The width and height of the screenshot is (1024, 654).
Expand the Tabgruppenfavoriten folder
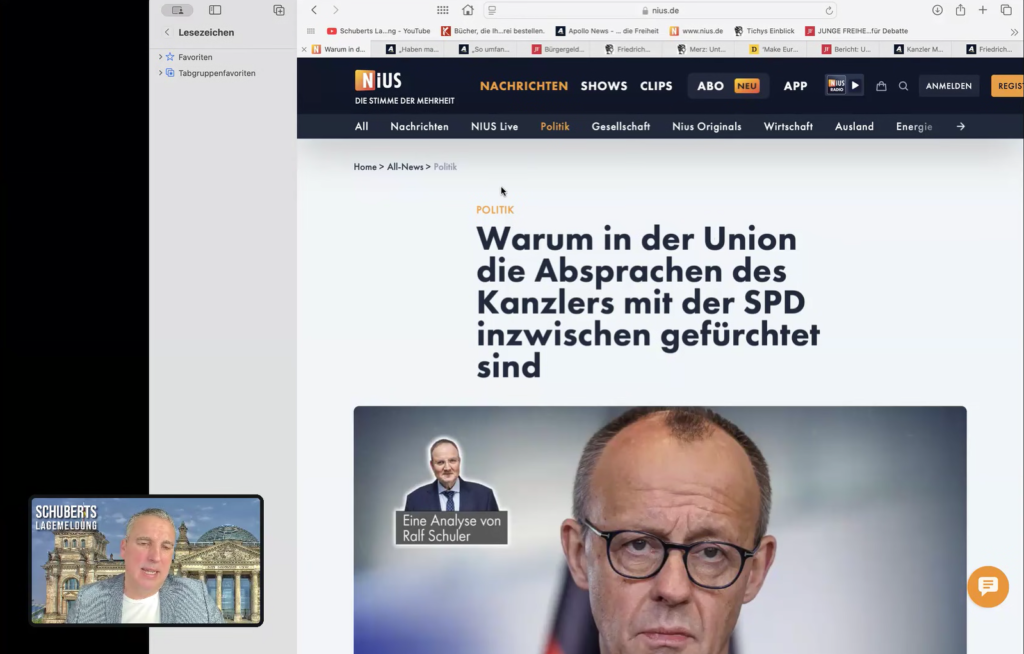point(161,73)
